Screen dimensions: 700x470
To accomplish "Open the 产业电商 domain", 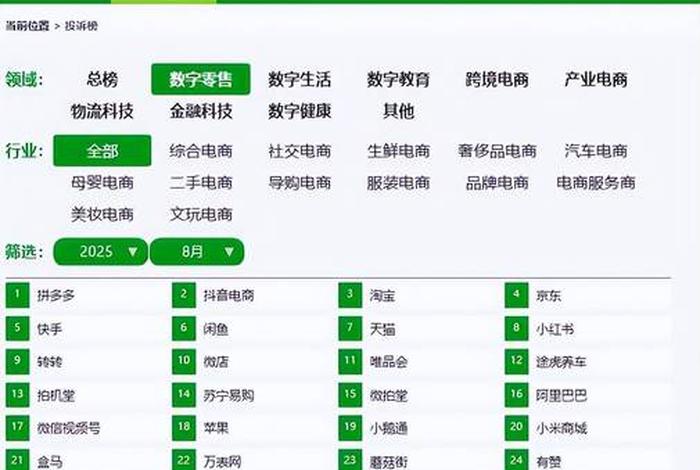I will point(596,79).
